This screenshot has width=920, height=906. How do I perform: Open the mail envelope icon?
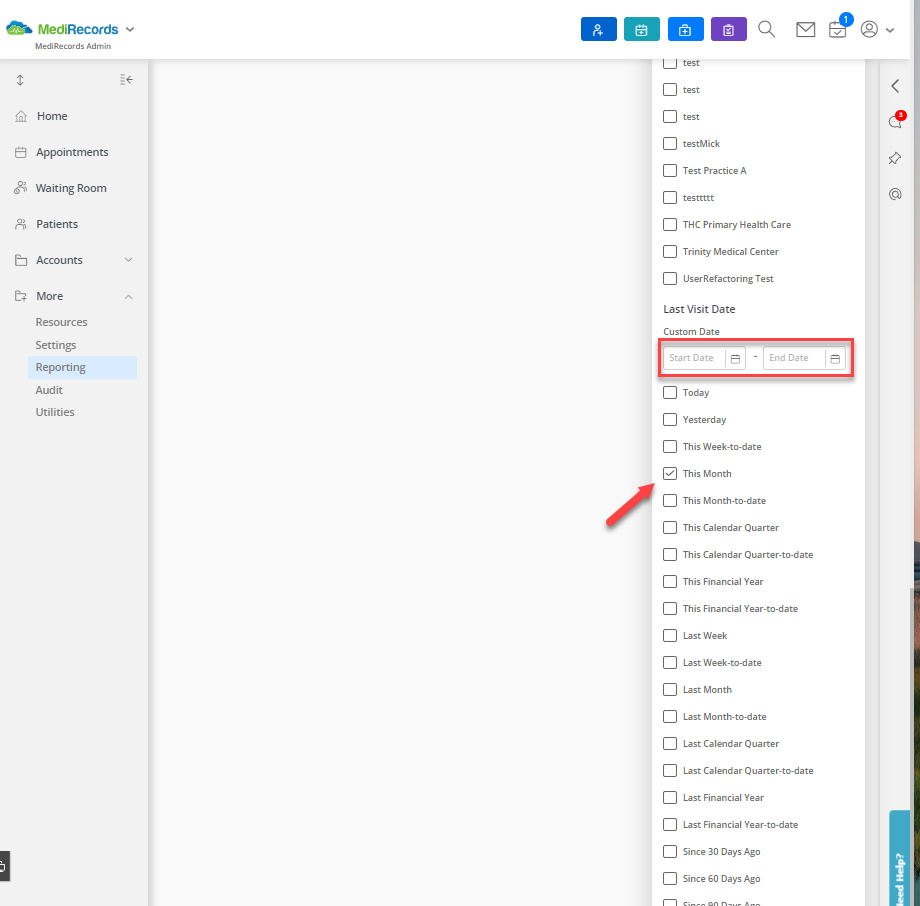(806, 29)
